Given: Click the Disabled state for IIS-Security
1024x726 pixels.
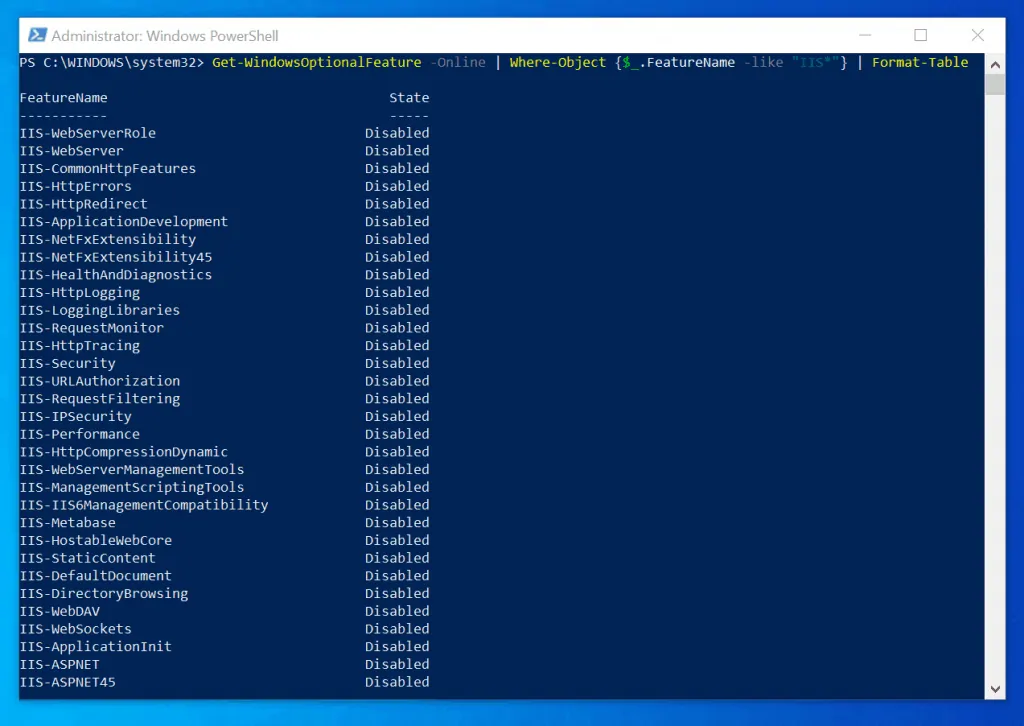Looking at the screenshot, I should pos(397,364).
